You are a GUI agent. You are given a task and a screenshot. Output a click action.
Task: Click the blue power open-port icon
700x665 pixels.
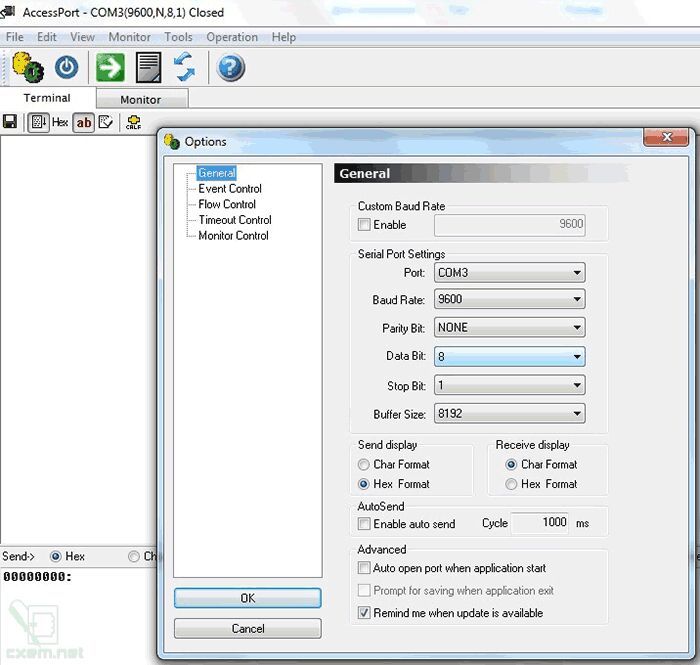pos(67,67)
